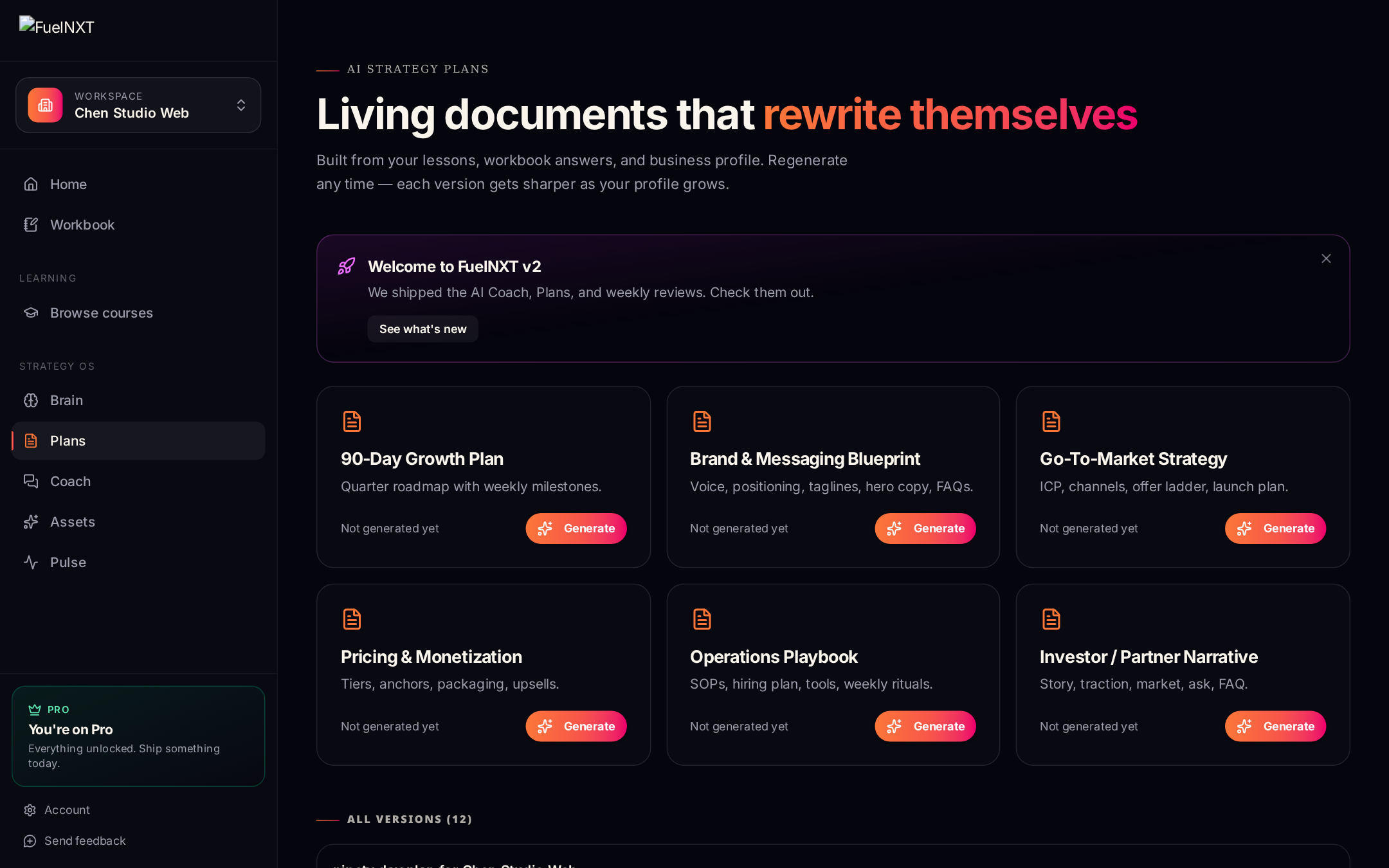Click the Account gear icon
Screen dimensions: 1389x868
(30, 810)
